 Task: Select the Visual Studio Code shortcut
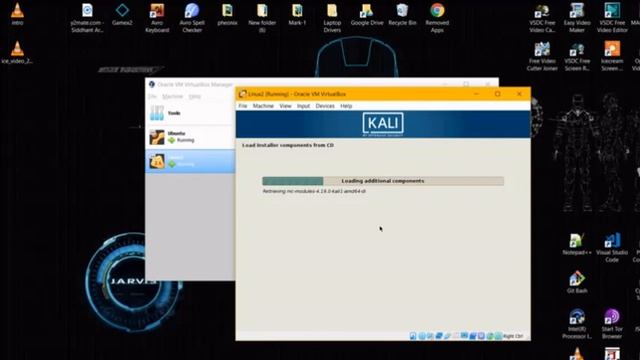pyautogui.click(x=612, y=247)
